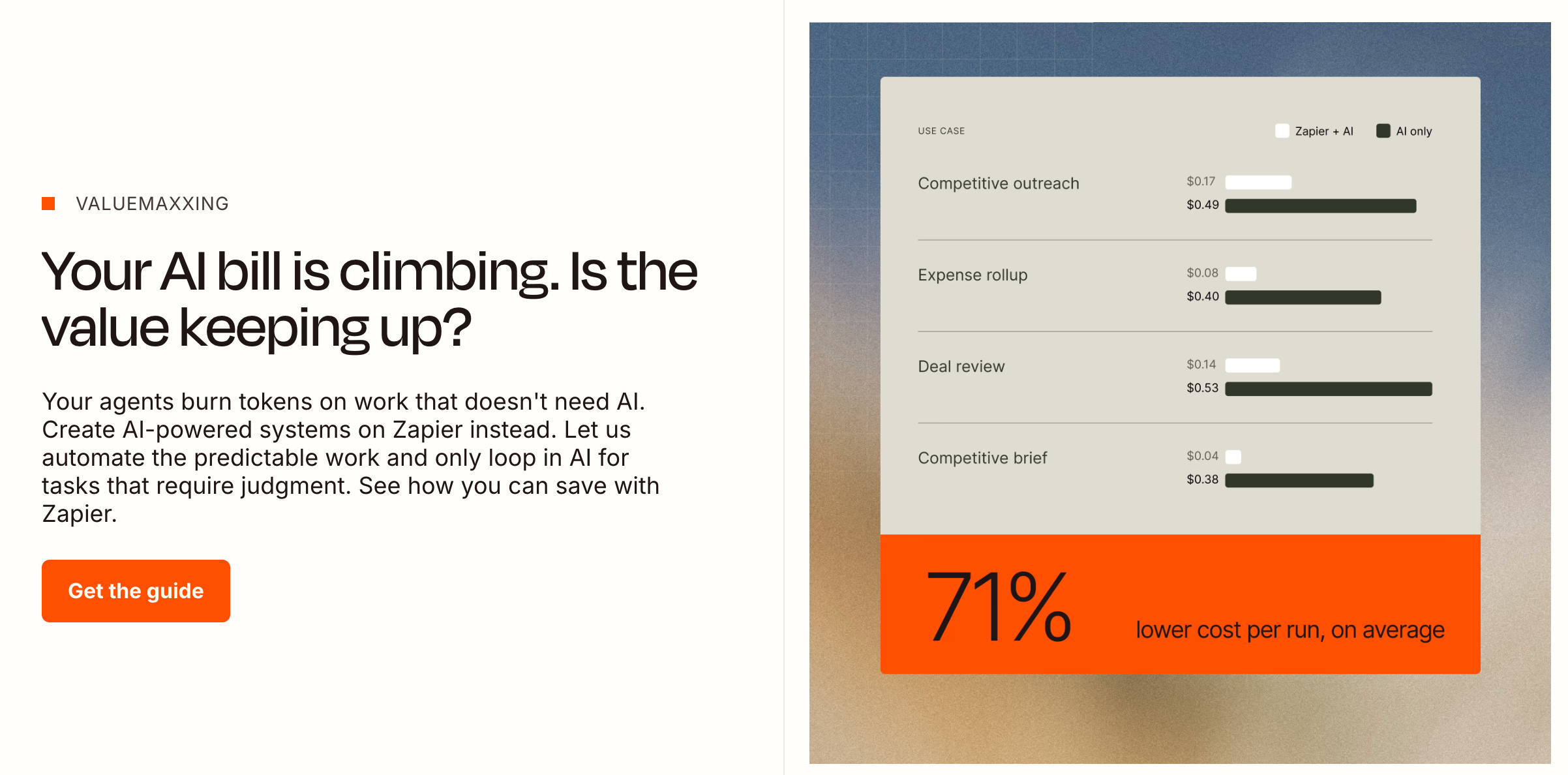Image resolution: width=1568 pixels, height=775 pixels.
Task: Click the large 71% statistic
Action: 998,607
